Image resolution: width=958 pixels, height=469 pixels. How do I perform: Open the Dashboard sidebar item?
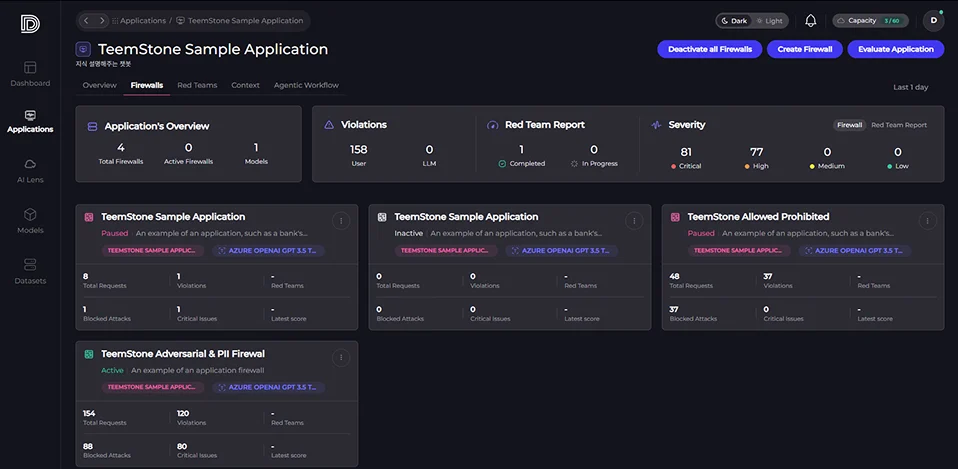click(x=30, y=73)
